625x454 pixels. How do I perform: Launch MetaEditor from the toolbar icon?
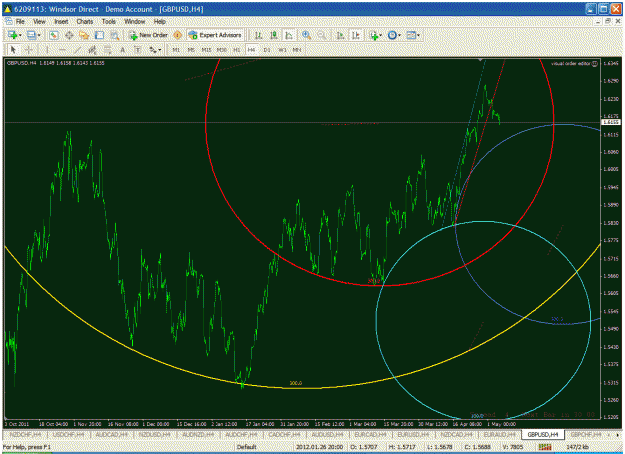coord(178,35)
